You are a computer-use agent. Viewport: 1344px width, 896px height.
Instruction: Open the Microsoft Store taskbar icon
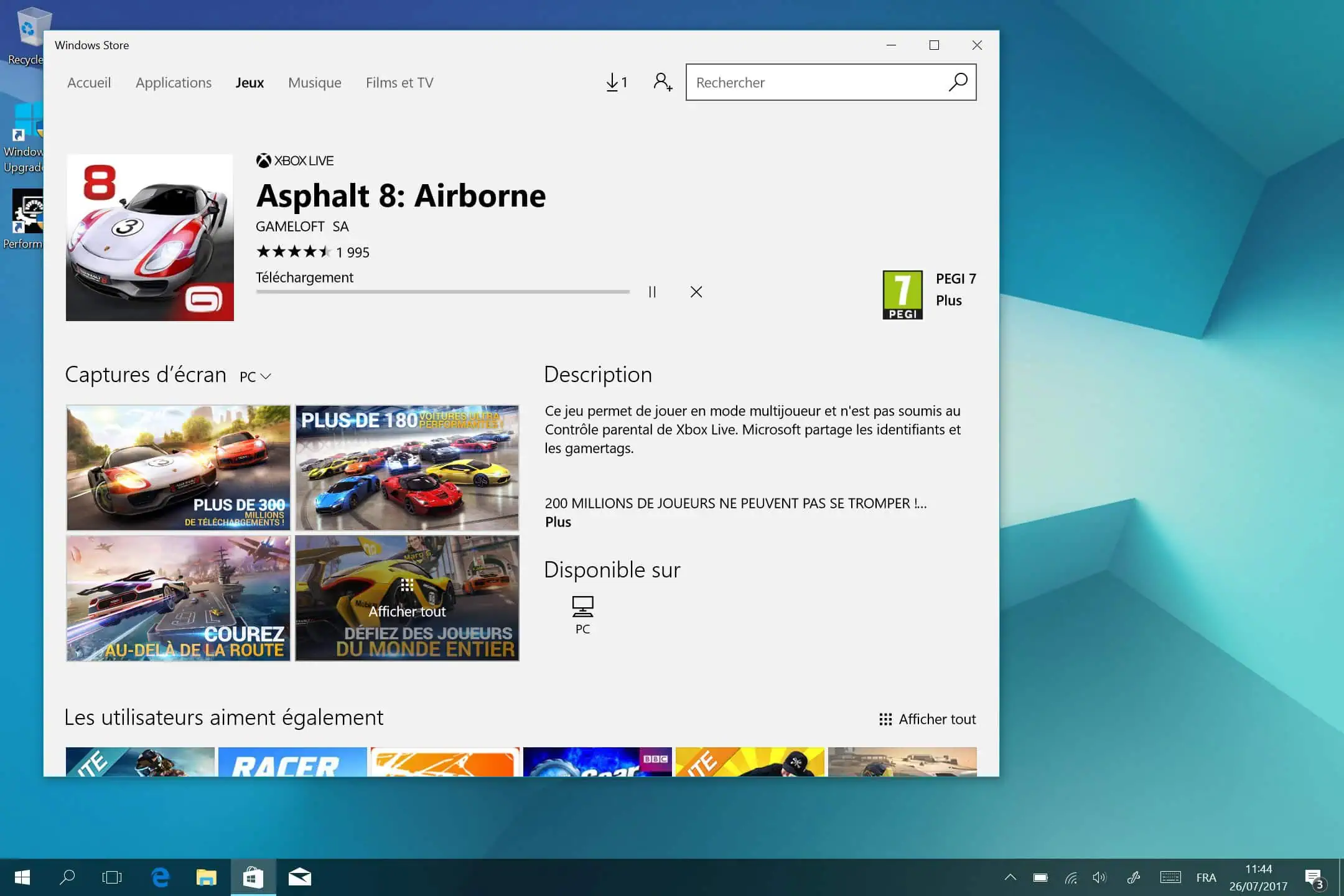click(x=253, y=877)
